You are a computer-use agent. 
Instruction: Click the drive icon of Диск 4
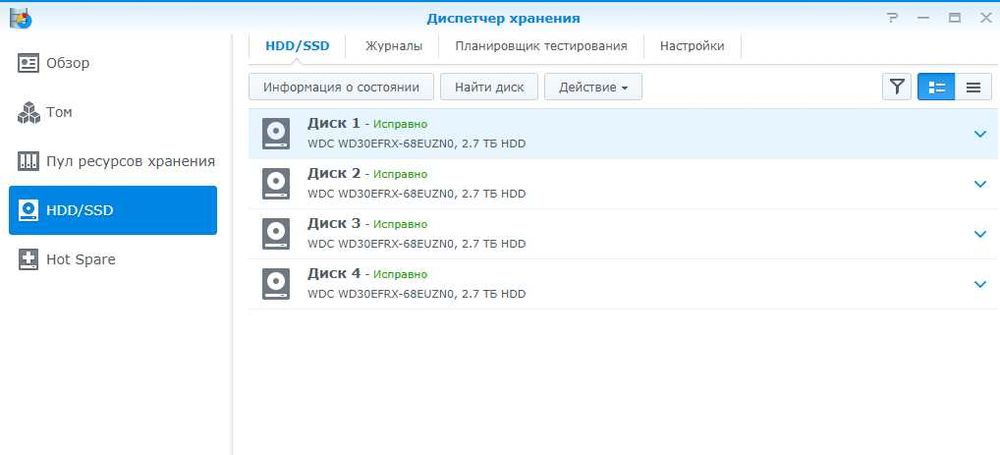(276, 284)
